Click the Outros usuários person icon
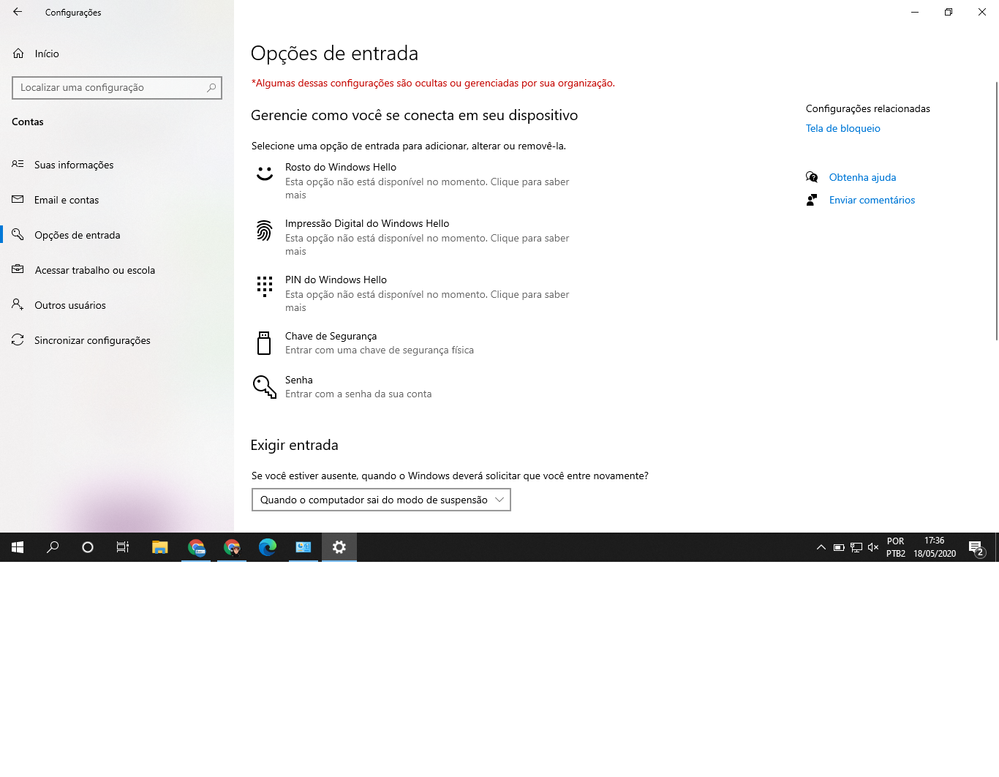The image size is (999, 777). point(18,304)
